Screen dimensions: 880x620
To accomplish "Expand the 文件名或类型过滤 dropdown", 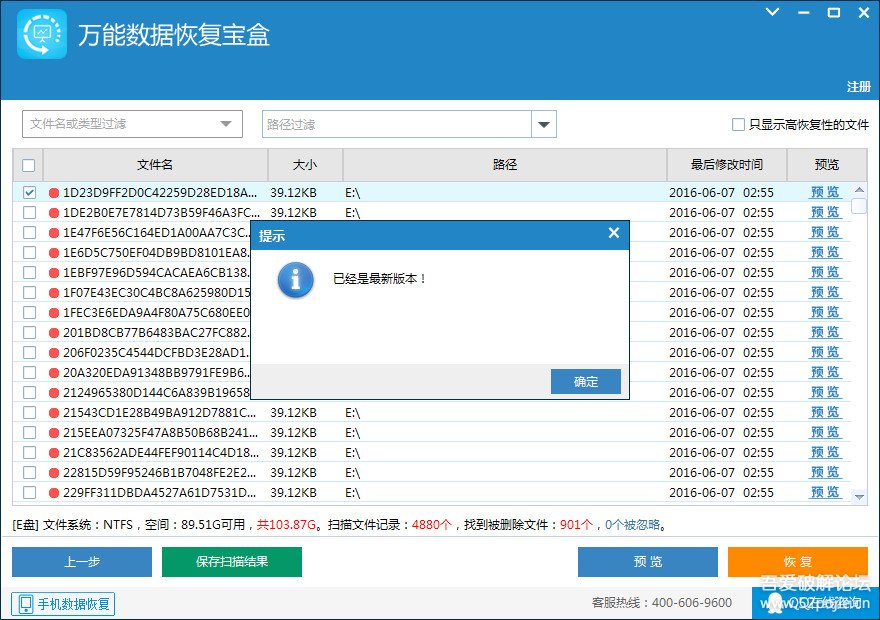I will pyautogui.click(x=225, y=124).
